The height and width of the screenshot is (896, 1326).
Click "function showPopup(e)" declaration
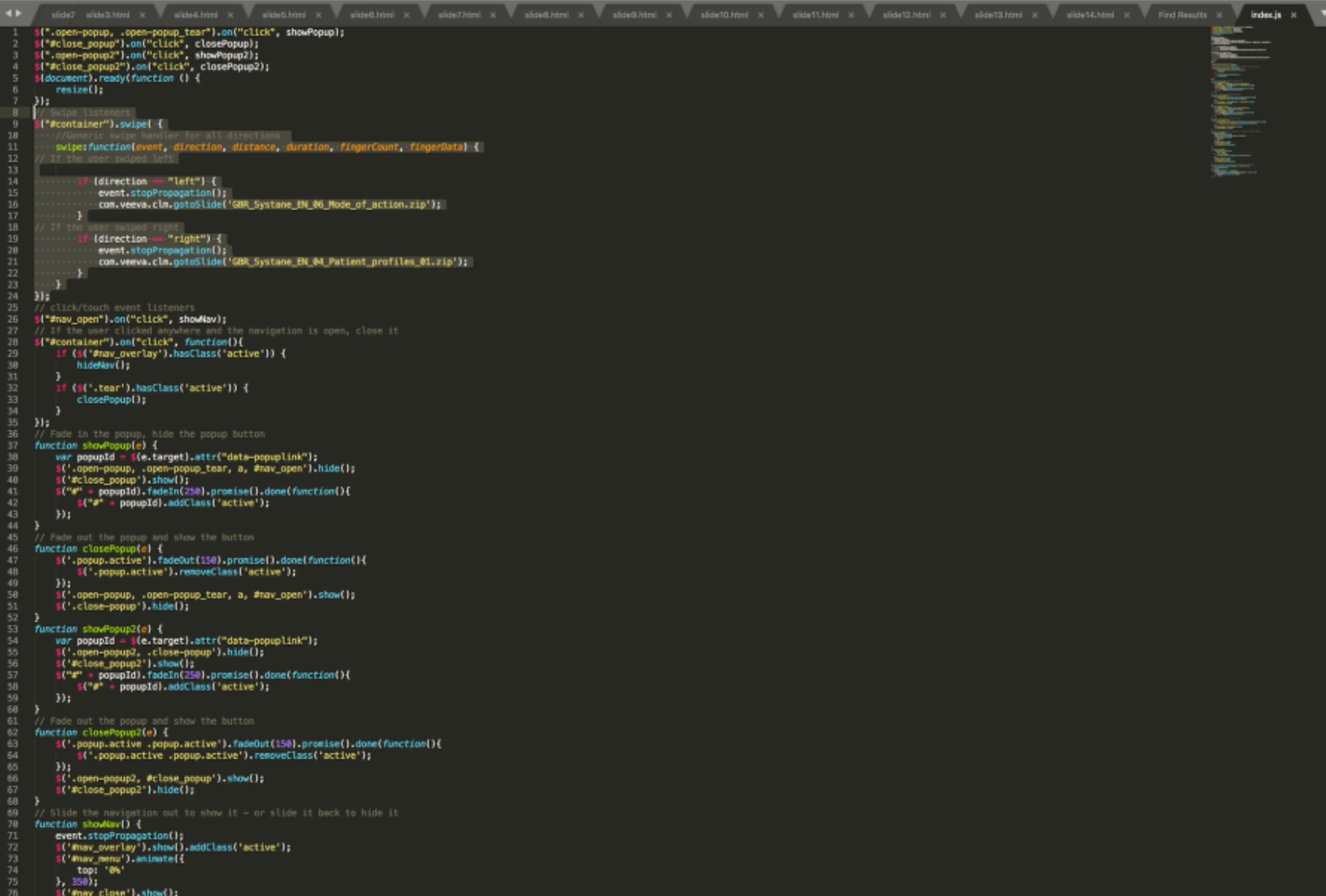(95, 445)
